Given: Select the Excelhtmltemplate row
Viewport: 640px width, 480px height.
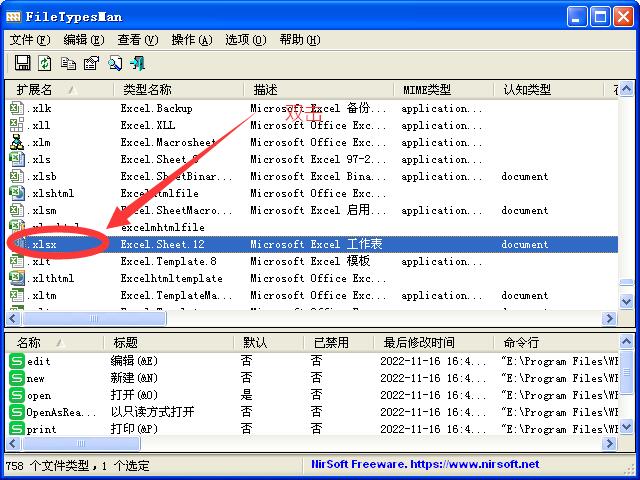Looking at the screenshot, I should coord(313,278).
